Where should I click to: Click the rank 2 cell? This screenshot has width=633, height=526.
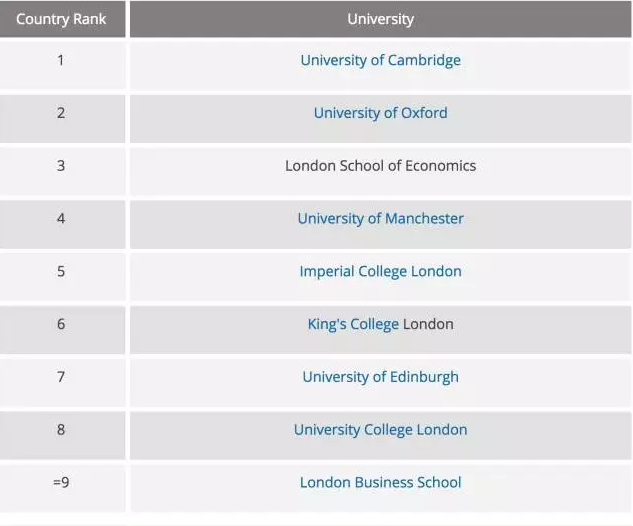tap(61, 113)
